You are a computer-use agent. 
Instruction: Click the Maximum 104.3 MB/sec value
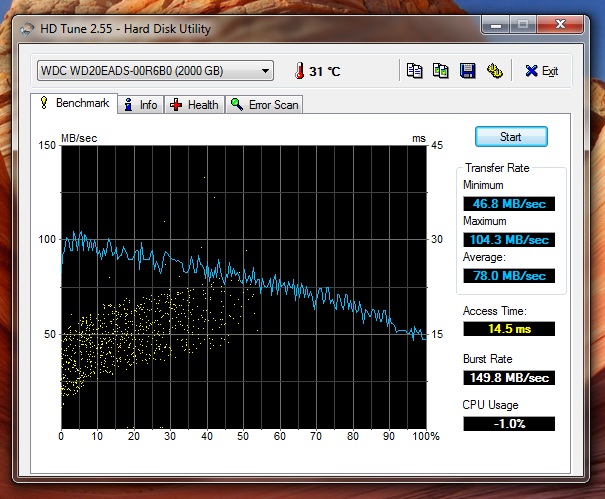tap(508, 239)
